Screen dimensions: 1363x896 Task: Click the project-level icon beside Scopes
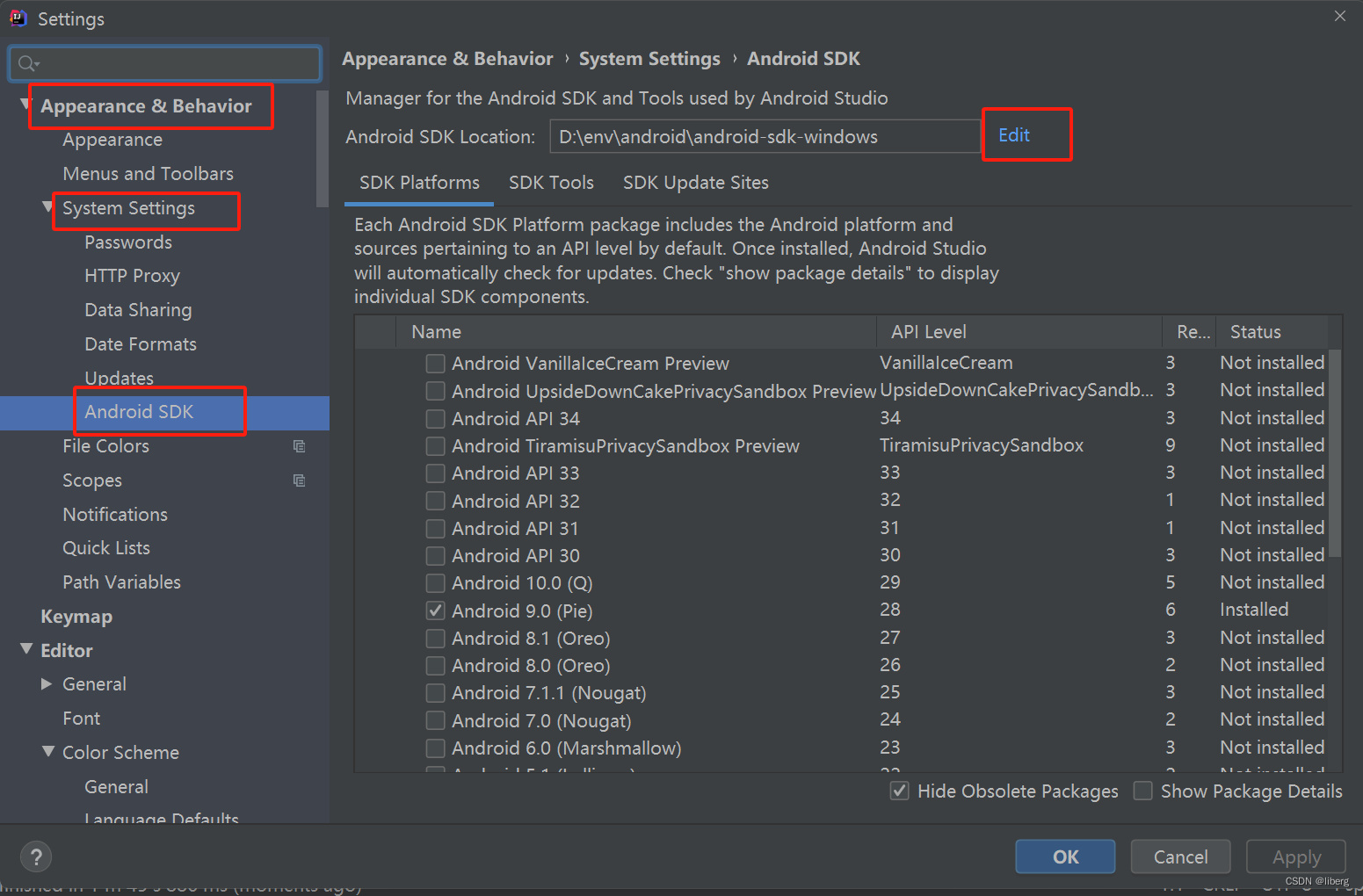coord(299,481)
